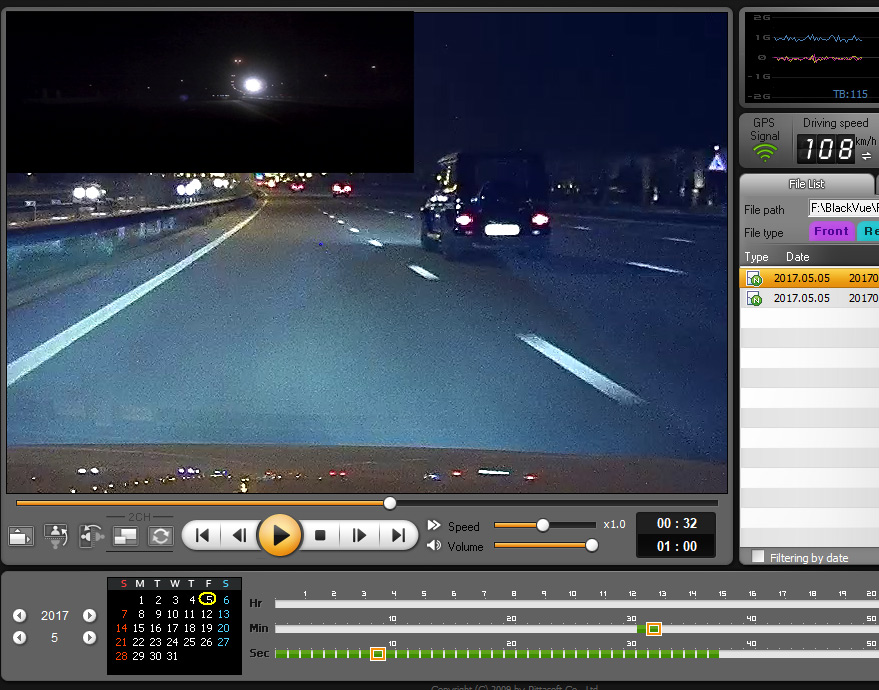
Task: Select circled date 5 in the calendar
Action: click(x=207, y=599)
